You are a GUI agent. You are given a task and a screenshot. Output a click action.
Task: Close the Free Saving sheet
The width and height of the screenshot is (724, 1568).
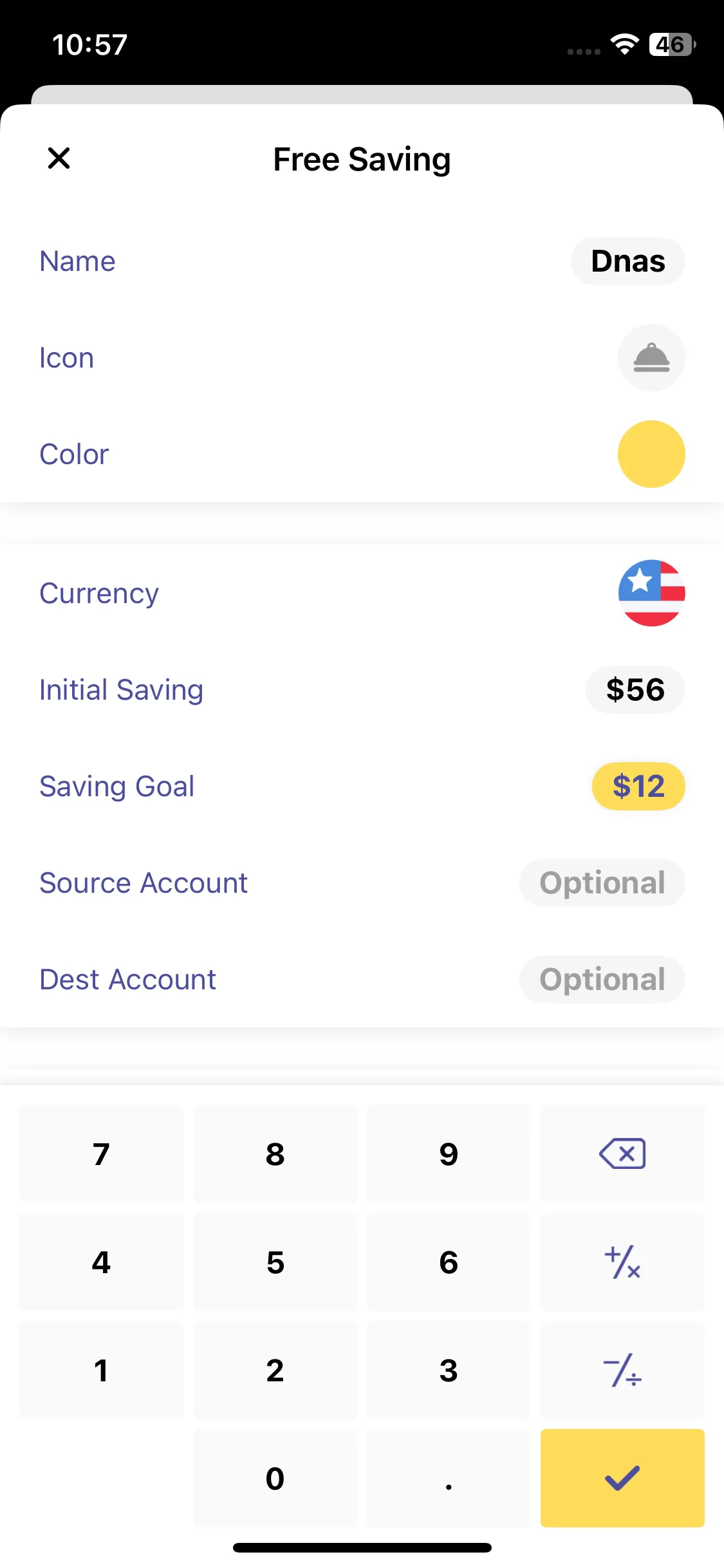[x=59, y=158]
